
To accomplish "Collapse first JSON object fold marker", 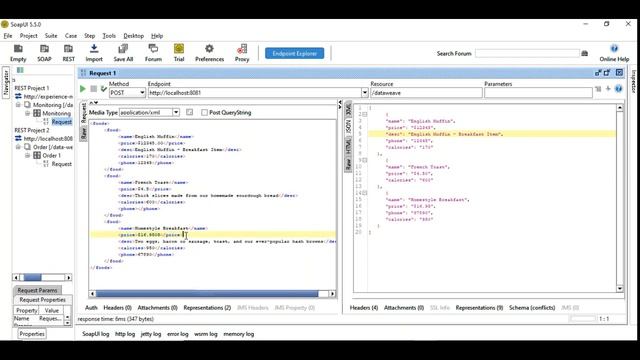I will pos(364,115).
